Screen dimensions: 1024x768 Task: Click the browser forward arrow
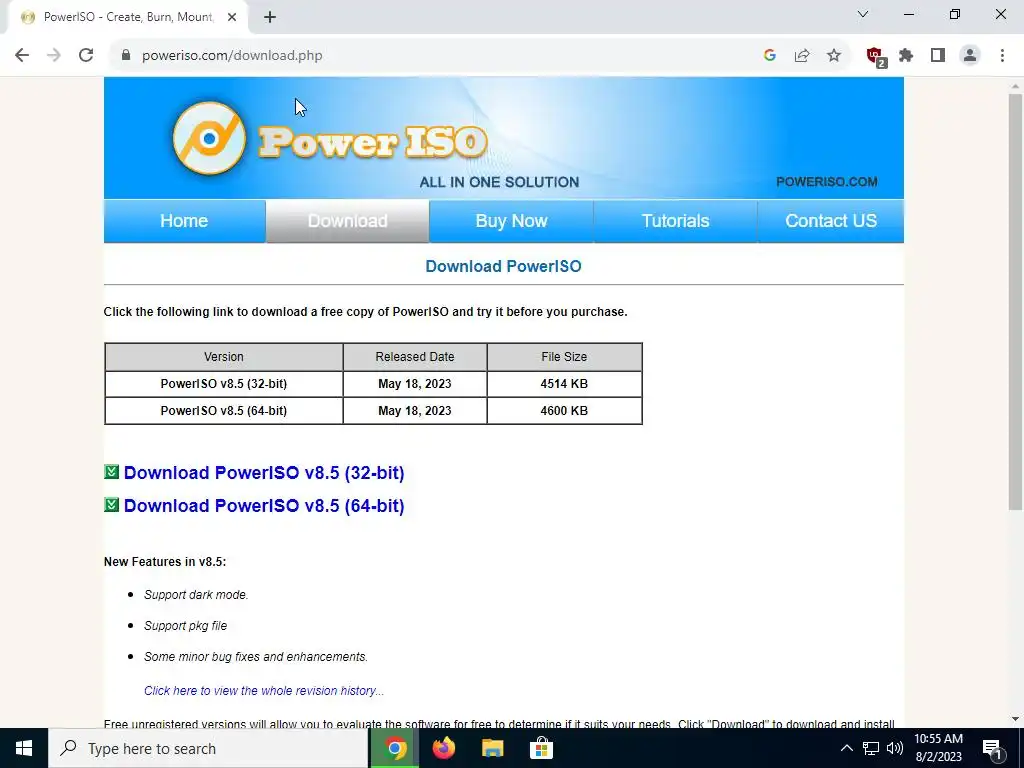click(x=54, y=56)
